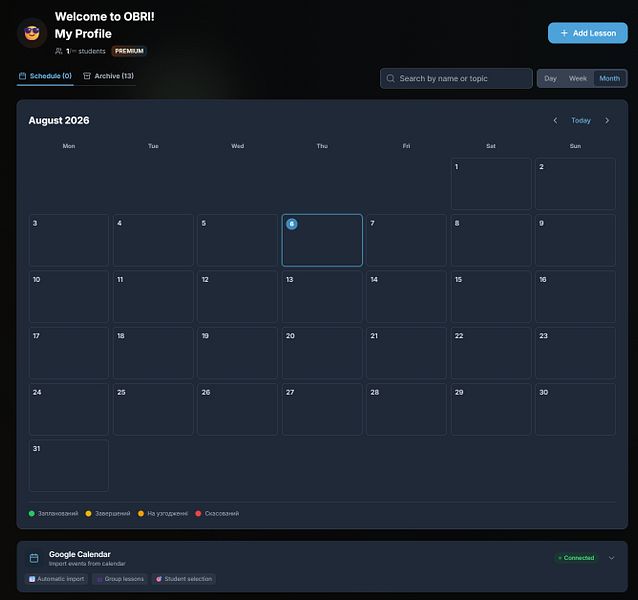Jump to Today in calendar
Screen dimensions: 638x600
(581, 120)
